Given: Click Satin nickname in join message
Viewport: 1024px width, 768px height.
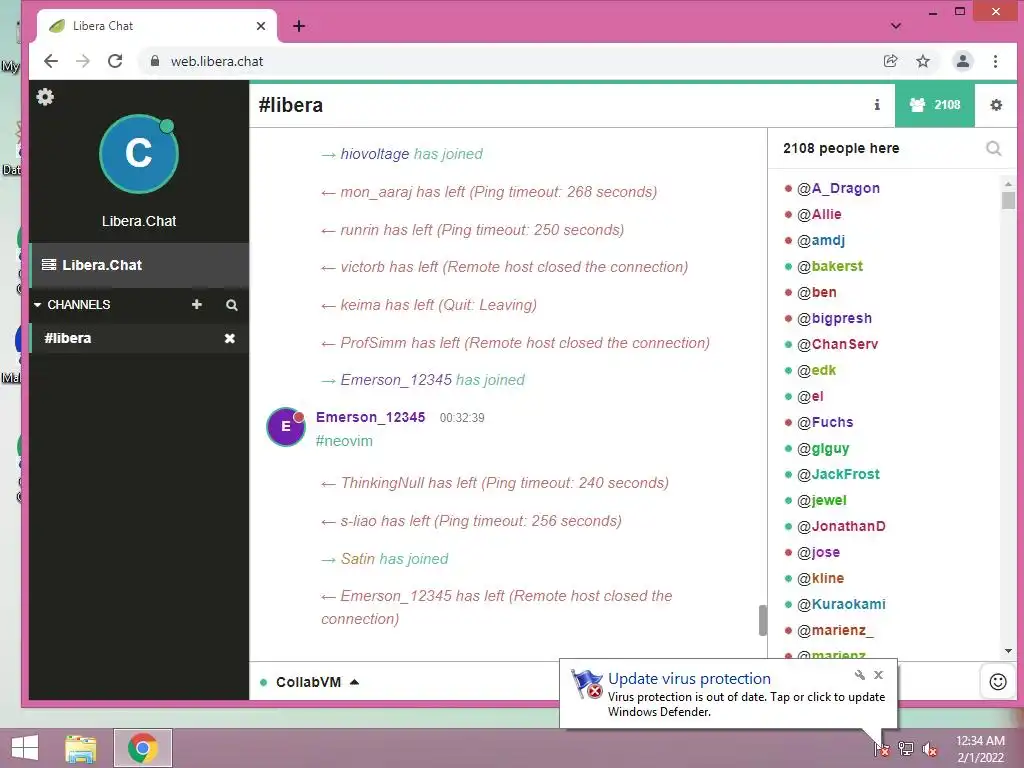Looking at the screenshot, I should pos(358,559).
